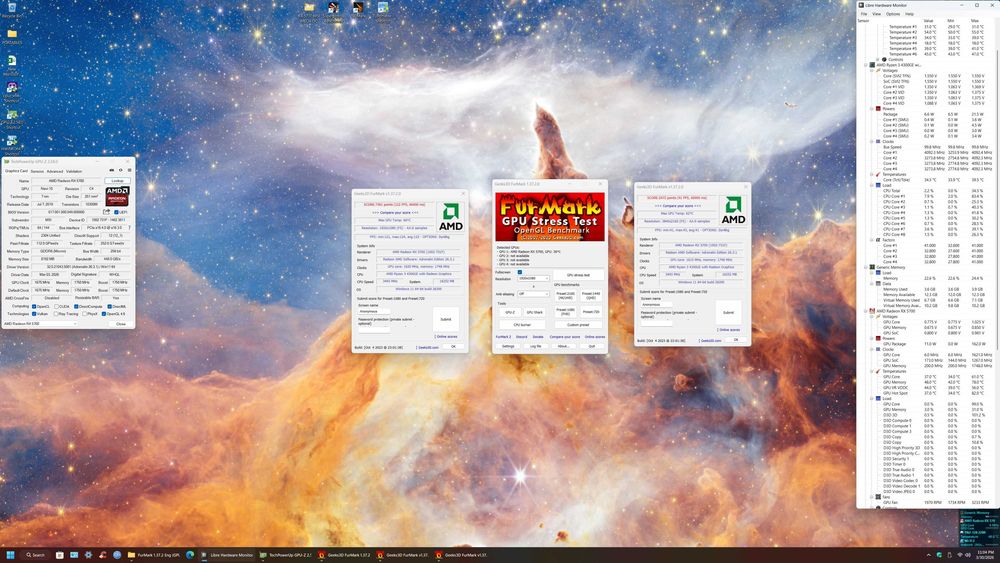The image size is (1000, 563).
Task: Open the FurMark 2 link
Action: coord(503,337)
